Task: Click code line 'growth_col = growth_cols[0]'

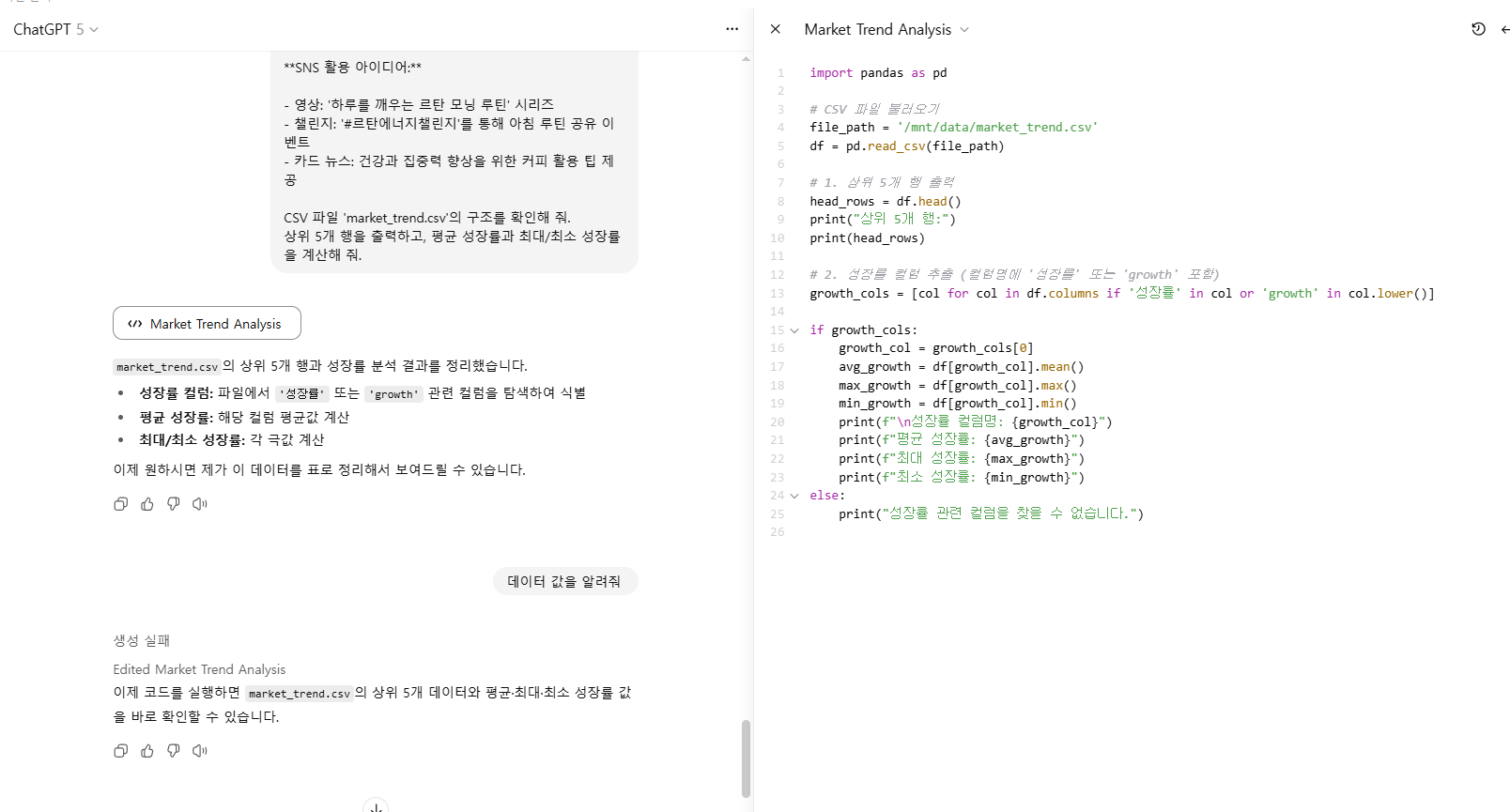Action: click(935, 348)
